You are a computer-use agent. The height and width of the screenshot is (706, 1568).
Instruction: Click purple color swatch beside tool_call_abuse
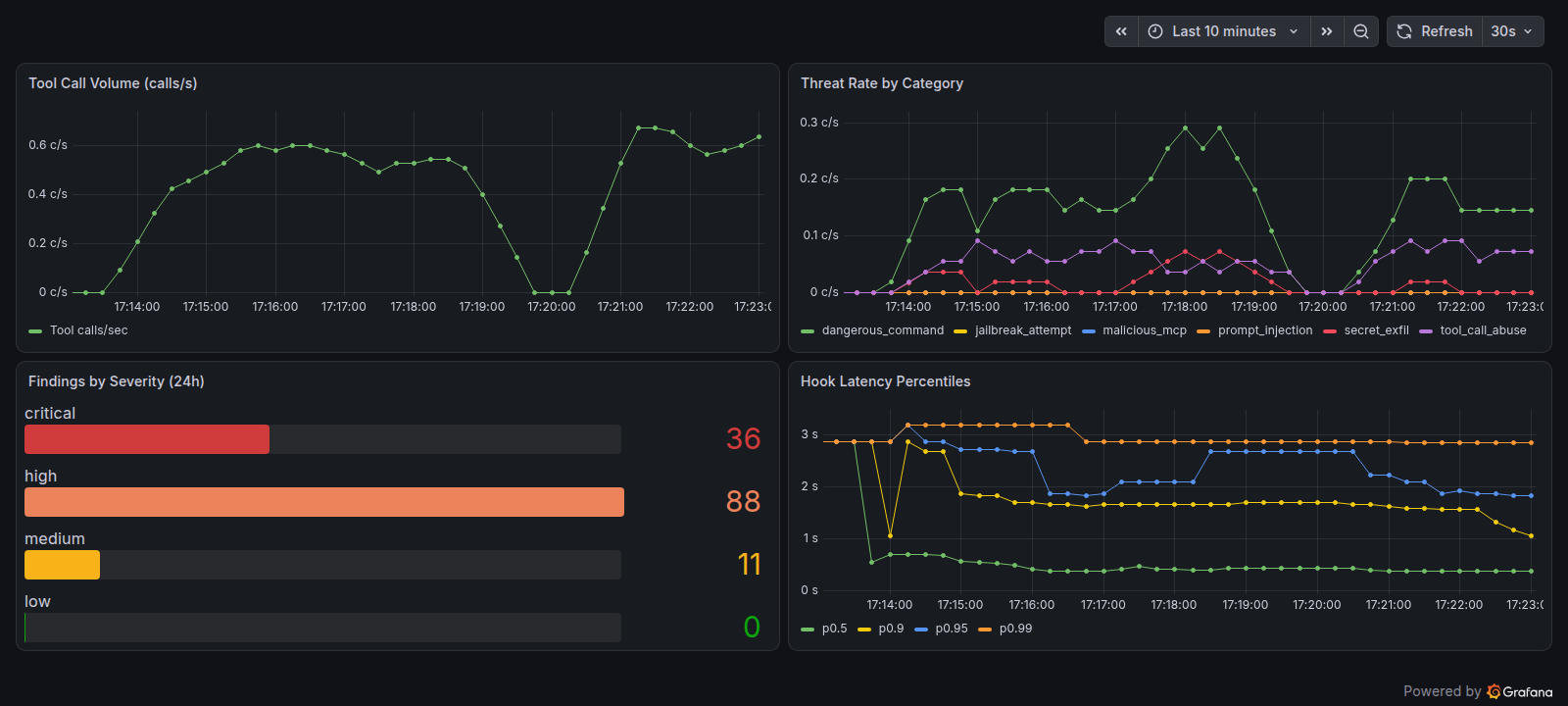pyautogui.click(x=1426, y=331)
